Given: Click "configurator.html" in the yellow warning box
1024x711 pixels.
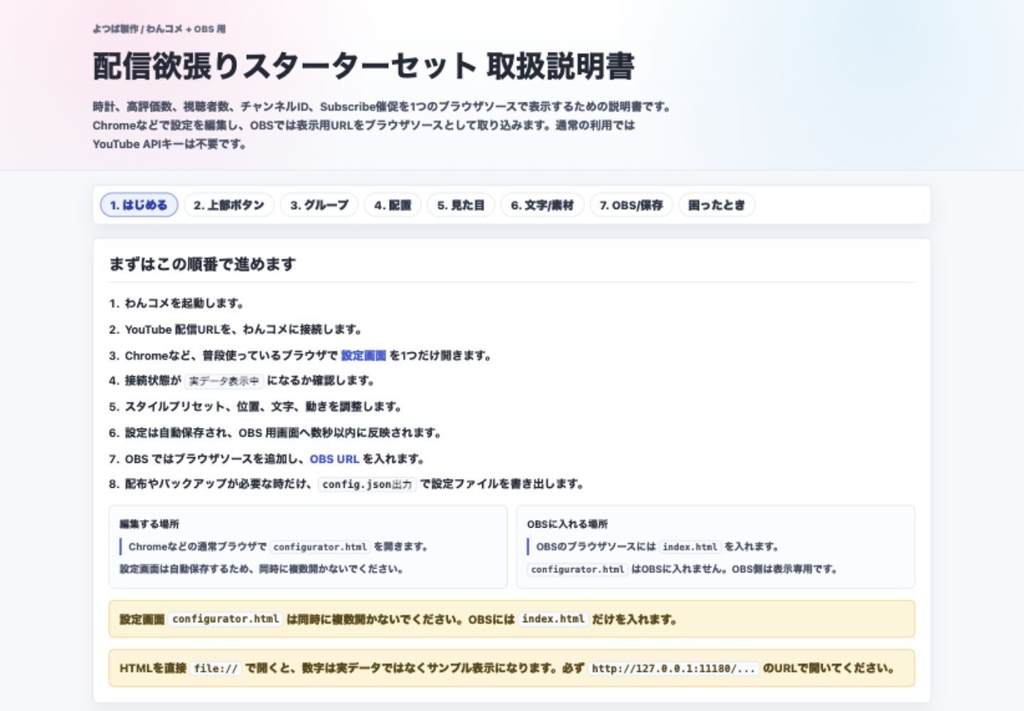Looking at the screenshot, I should (x=225, y=619).
